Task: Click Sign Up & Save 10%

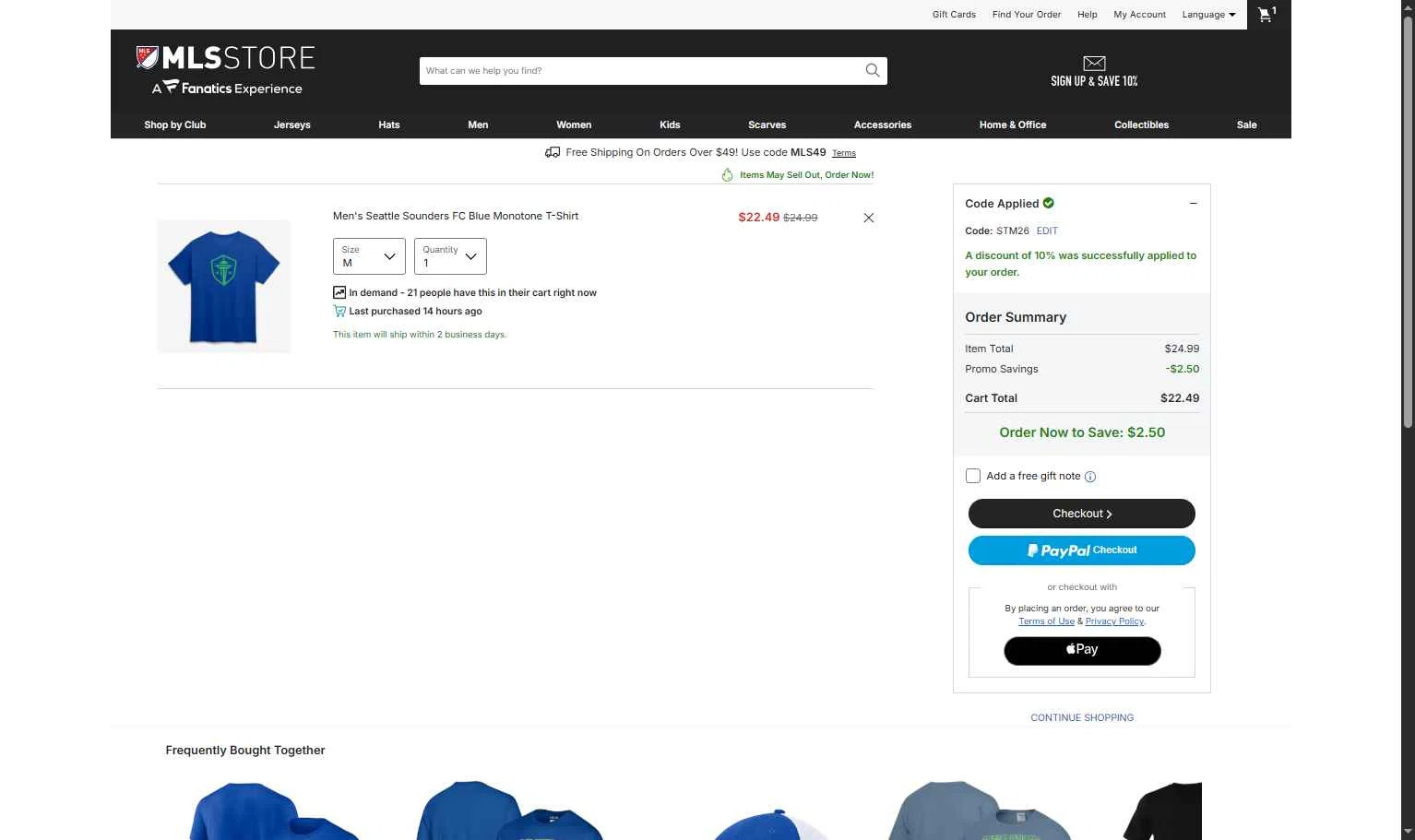Action: [1094, 81]
